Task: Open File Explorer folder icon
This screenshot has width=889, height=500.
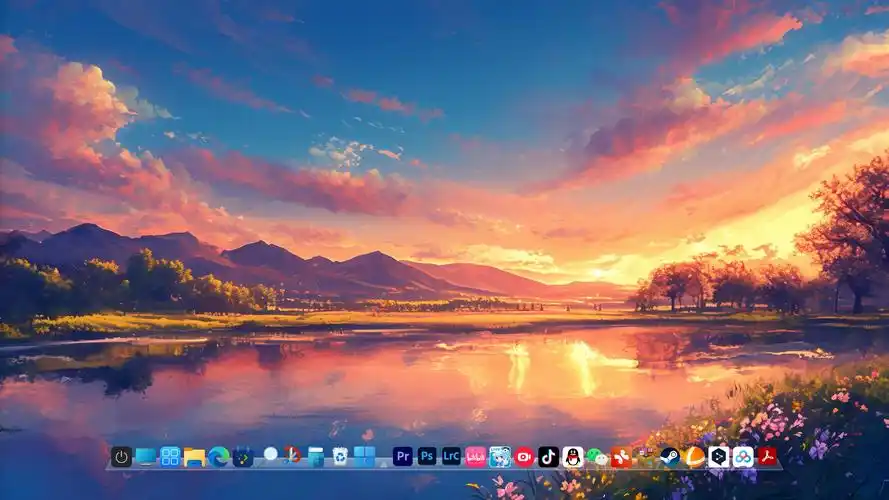Action: (x=194, y=457)
